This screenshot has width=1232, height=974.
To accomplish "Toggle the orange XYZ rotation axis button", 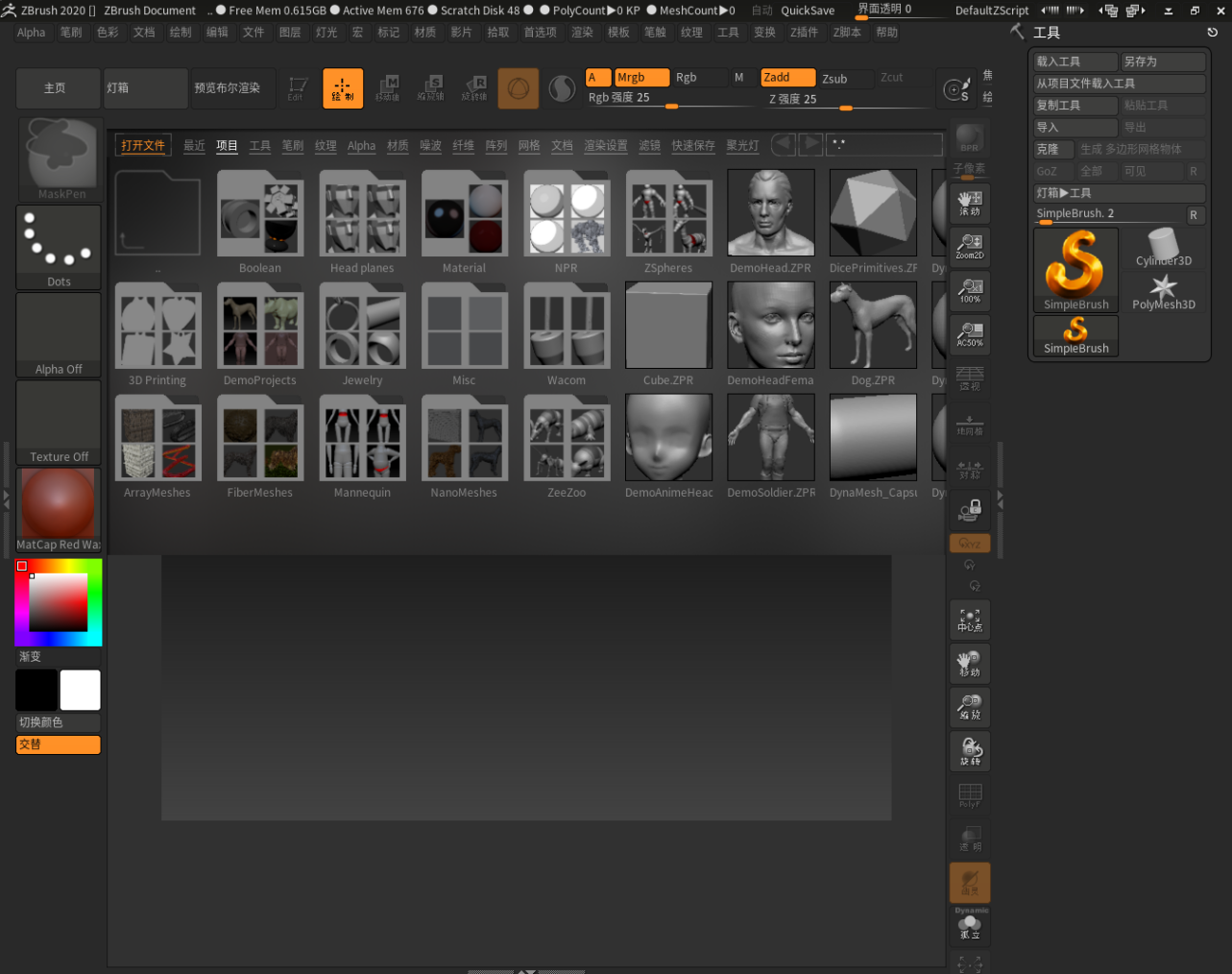I will tap(970, 543).
